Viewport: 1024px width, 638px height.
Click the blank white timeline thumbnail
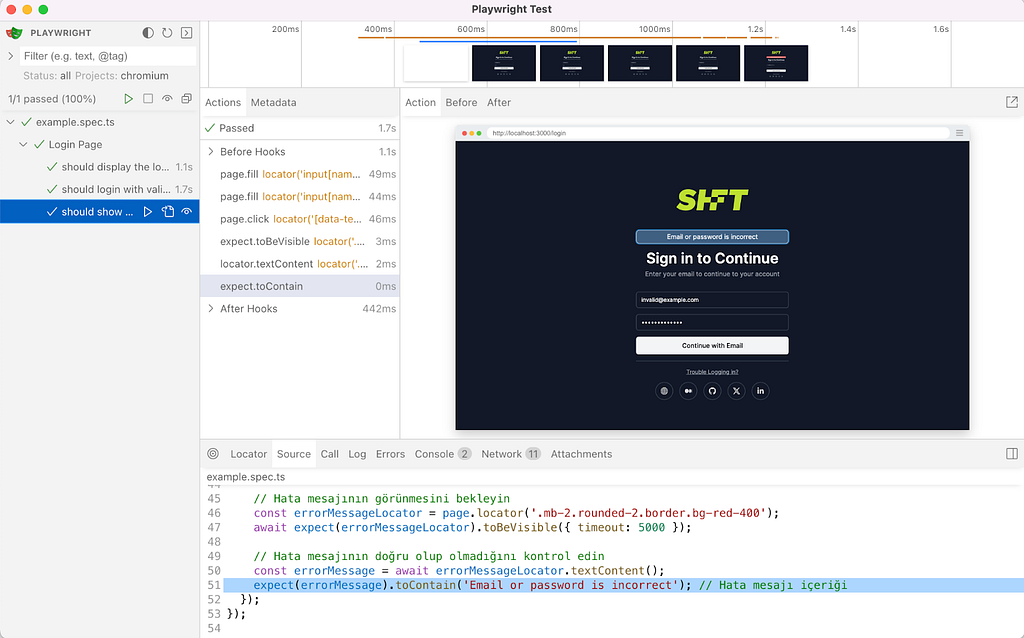436,63
